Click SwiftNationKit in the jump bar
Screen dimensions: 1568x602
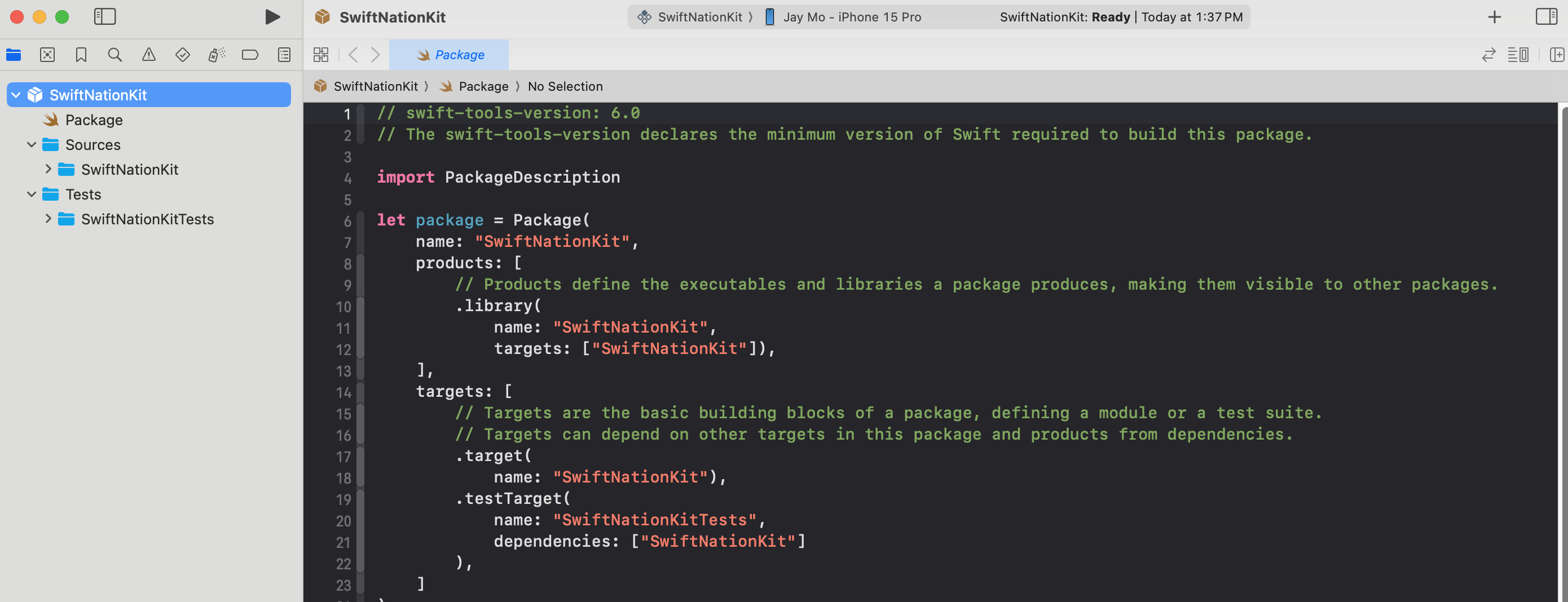[x=376, y=86]
